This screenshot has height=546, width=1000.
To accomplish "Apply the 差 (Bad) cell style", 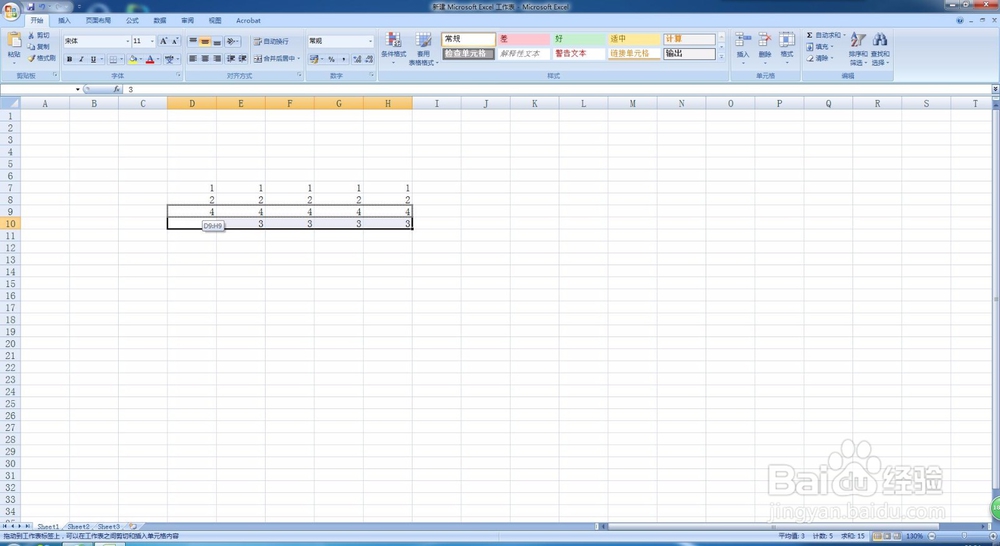I will (523, 39).
